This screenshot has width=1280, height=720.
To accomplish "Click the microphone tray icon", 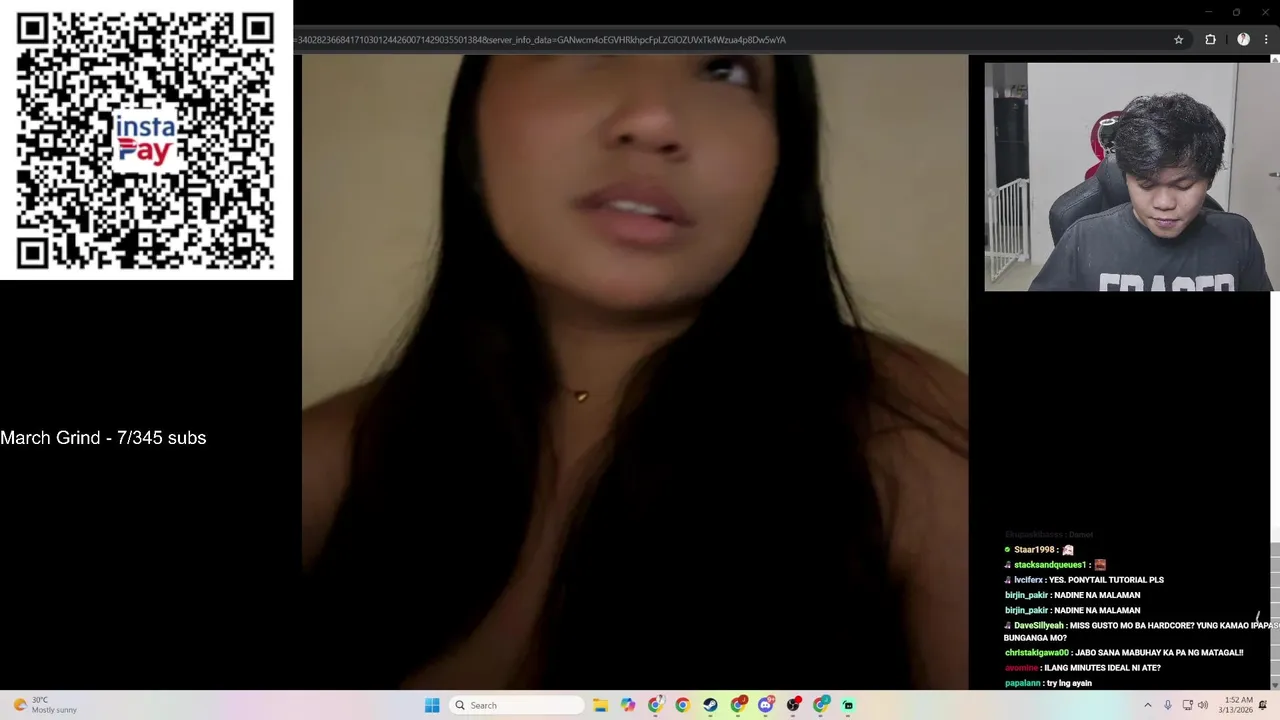I will [x=1167, y=705].
